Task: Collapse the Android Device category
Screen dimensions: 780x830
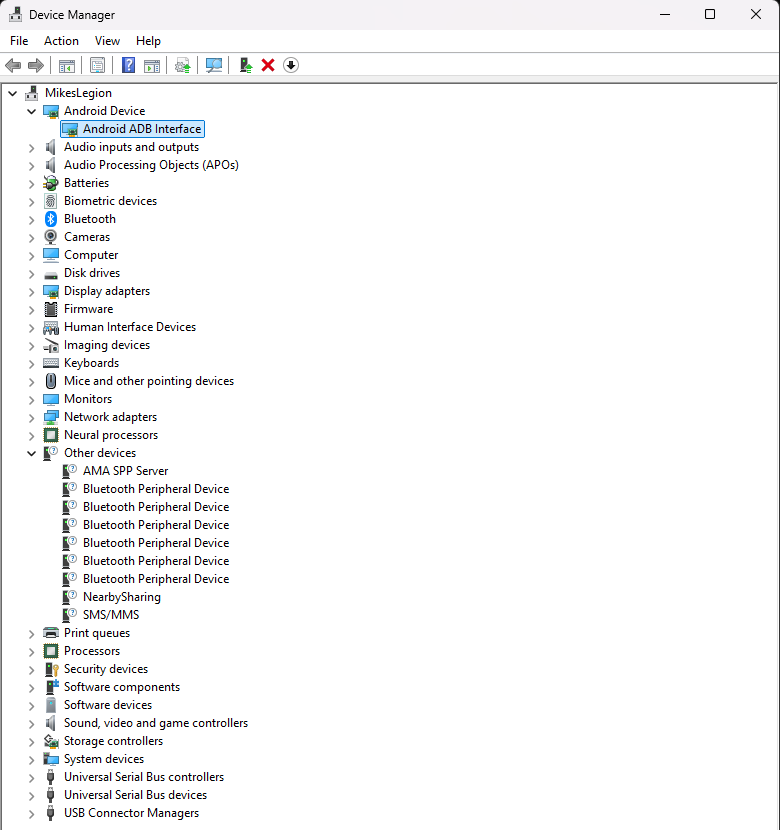Action: pos(32,111)
